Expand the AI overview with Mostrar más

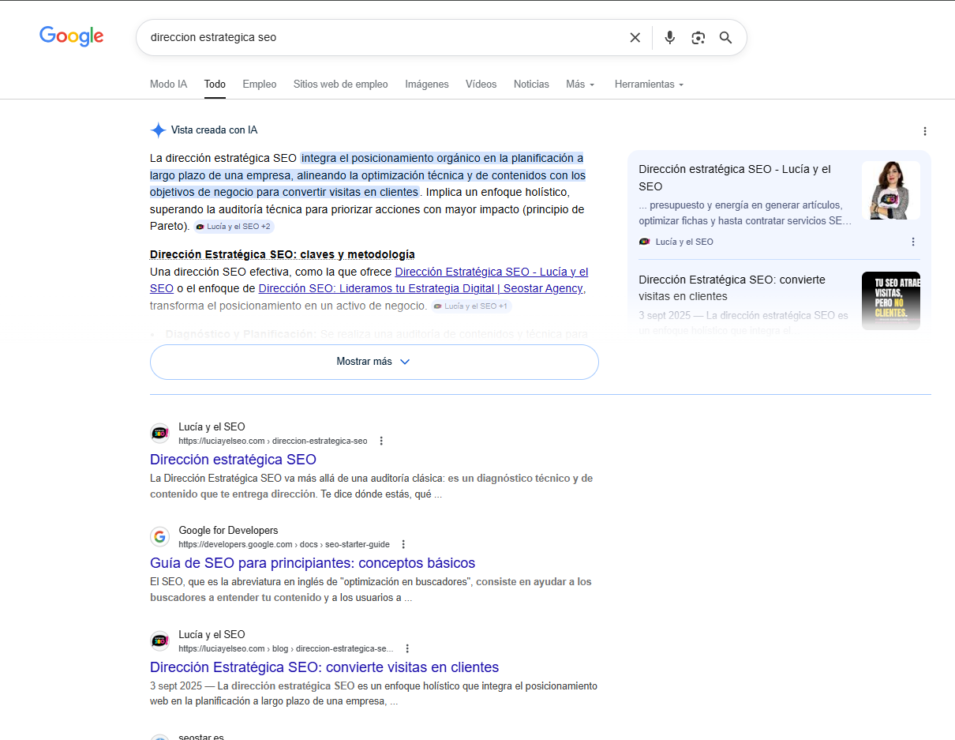[x=373, y=361]
